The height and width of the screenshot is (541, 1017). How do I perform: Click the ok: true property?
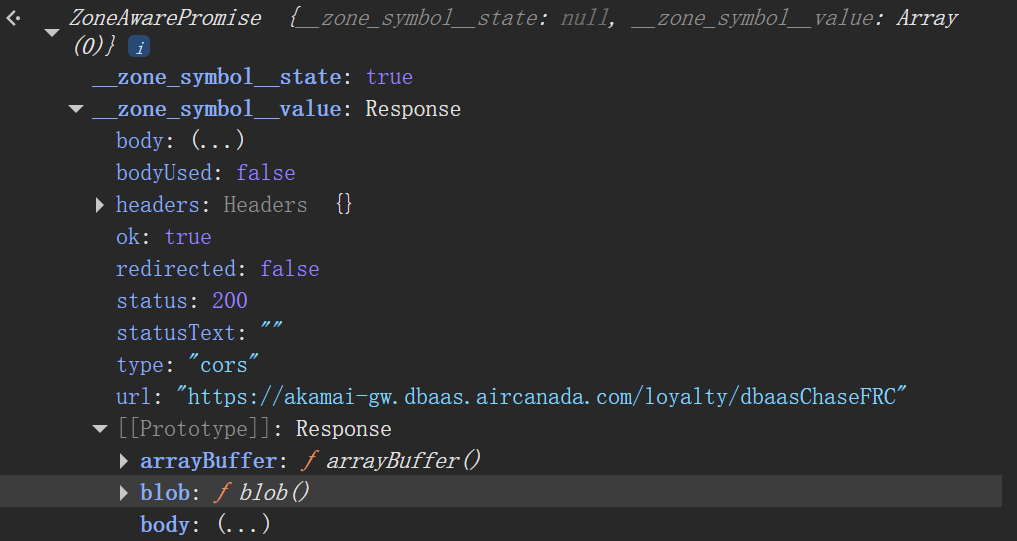point(163,237)
